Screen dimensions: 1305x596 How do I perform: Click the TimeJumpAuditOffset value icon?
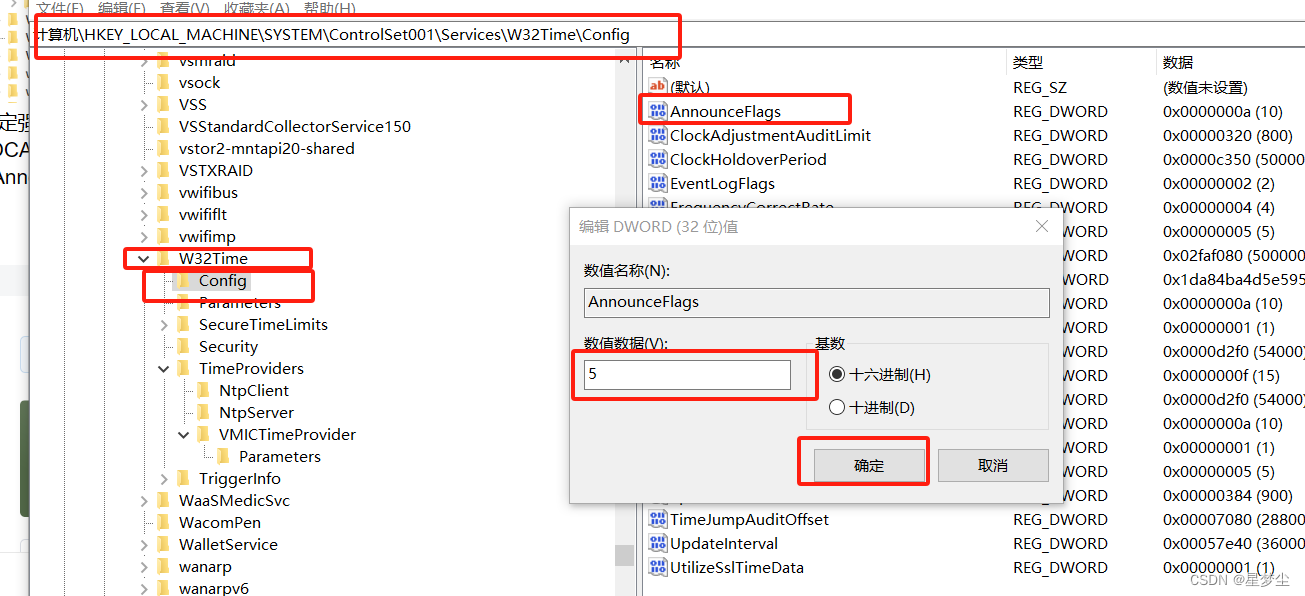coord(657,519)
